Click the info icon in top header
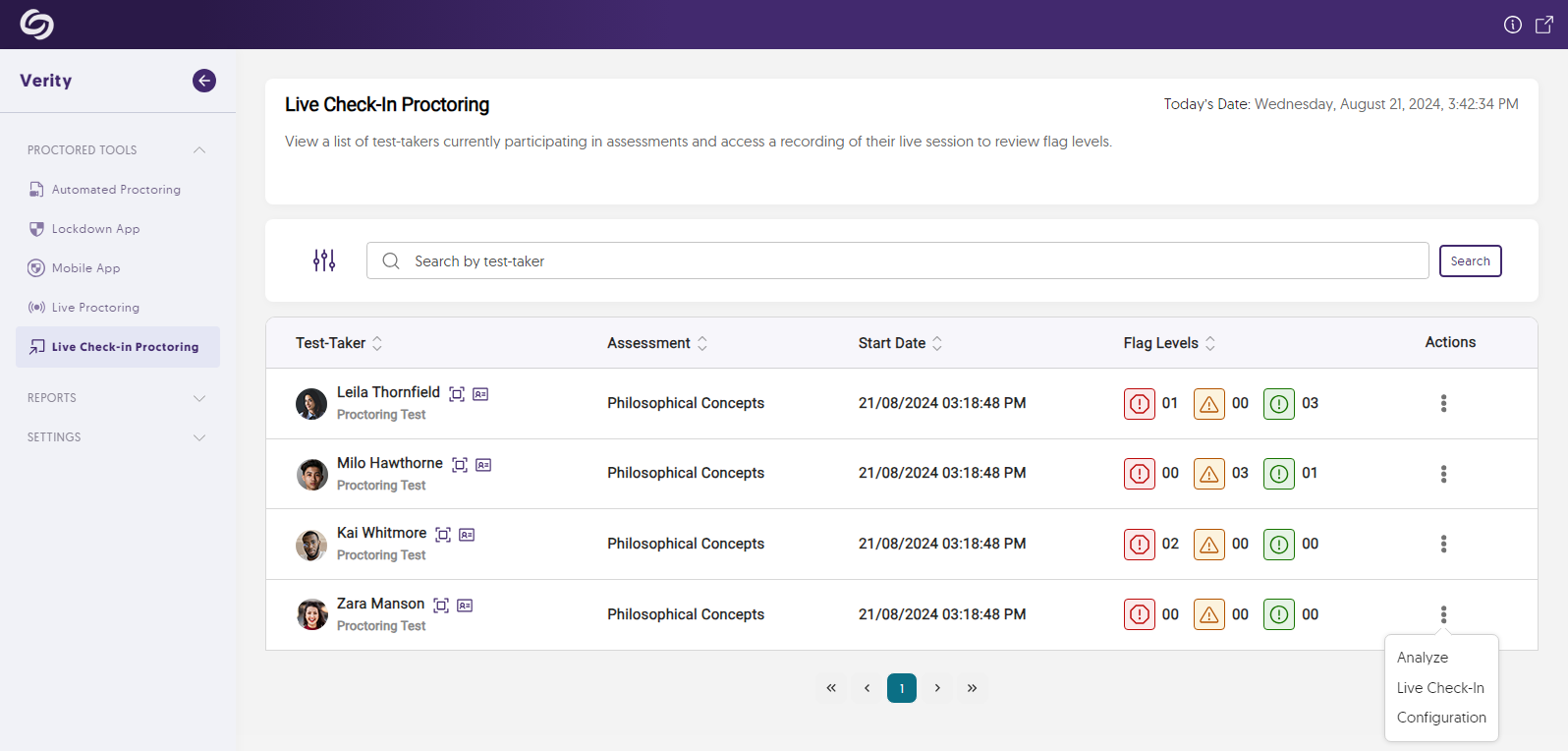Screen dimensions: 1568x751 [x=1513, y=25]
